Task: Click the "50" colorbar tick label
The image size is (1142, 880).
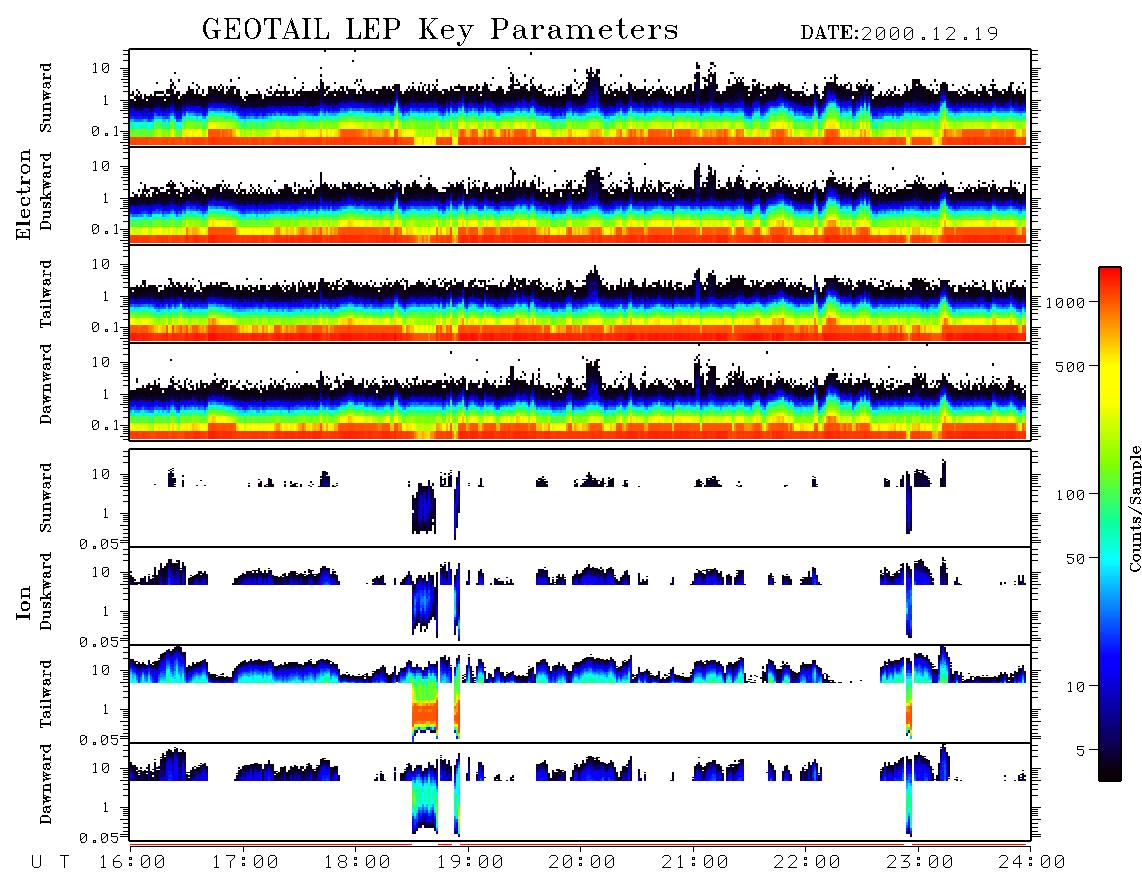Action: (x=1075, y=559)
